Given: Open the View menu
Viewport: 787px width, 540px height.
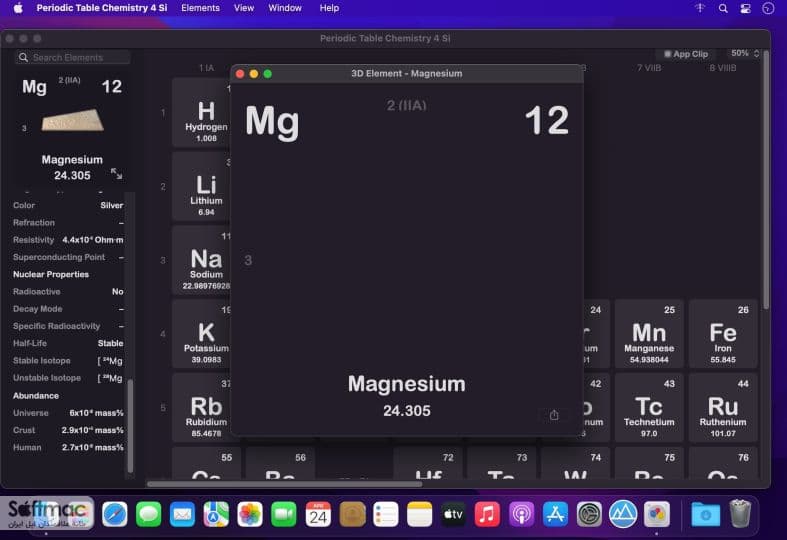Looking at the screenshot, I should 243,8.
